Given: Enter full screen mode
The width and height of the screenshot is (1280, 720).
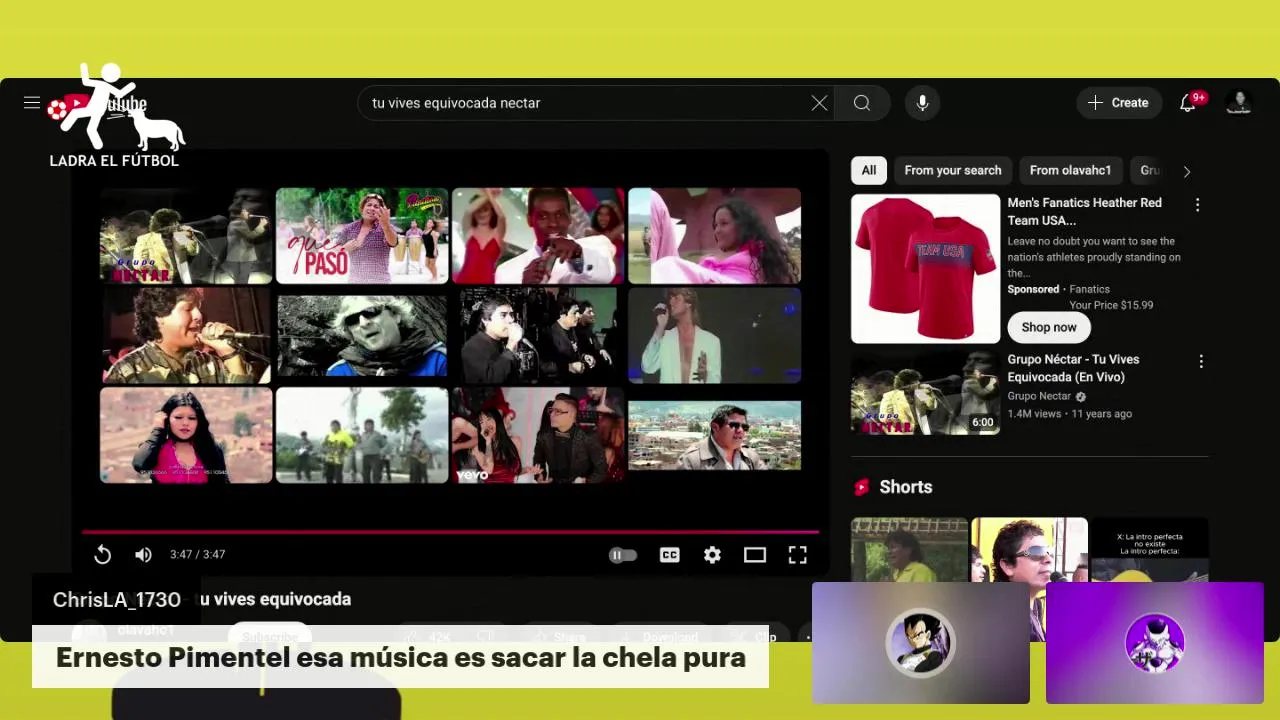Looking at the screenshot, I should (797, 555).
